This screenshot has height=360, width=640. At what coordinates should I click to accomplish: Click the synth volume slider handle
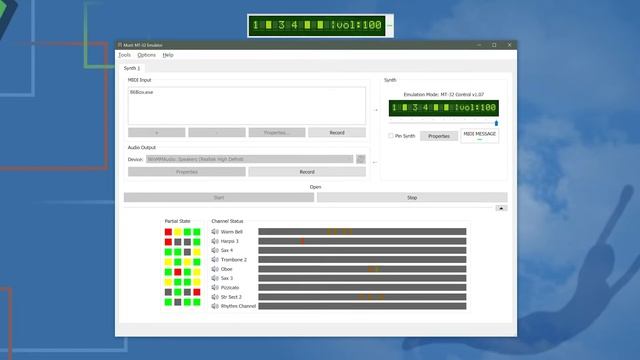click(496, 123)
